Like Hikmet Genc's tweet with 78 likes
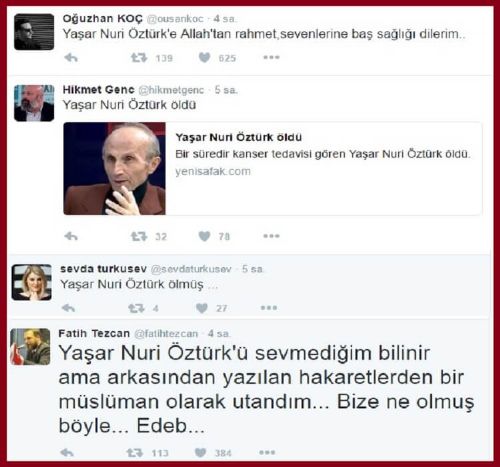Viewport: 500px width, 467px height. coord(204,236)
